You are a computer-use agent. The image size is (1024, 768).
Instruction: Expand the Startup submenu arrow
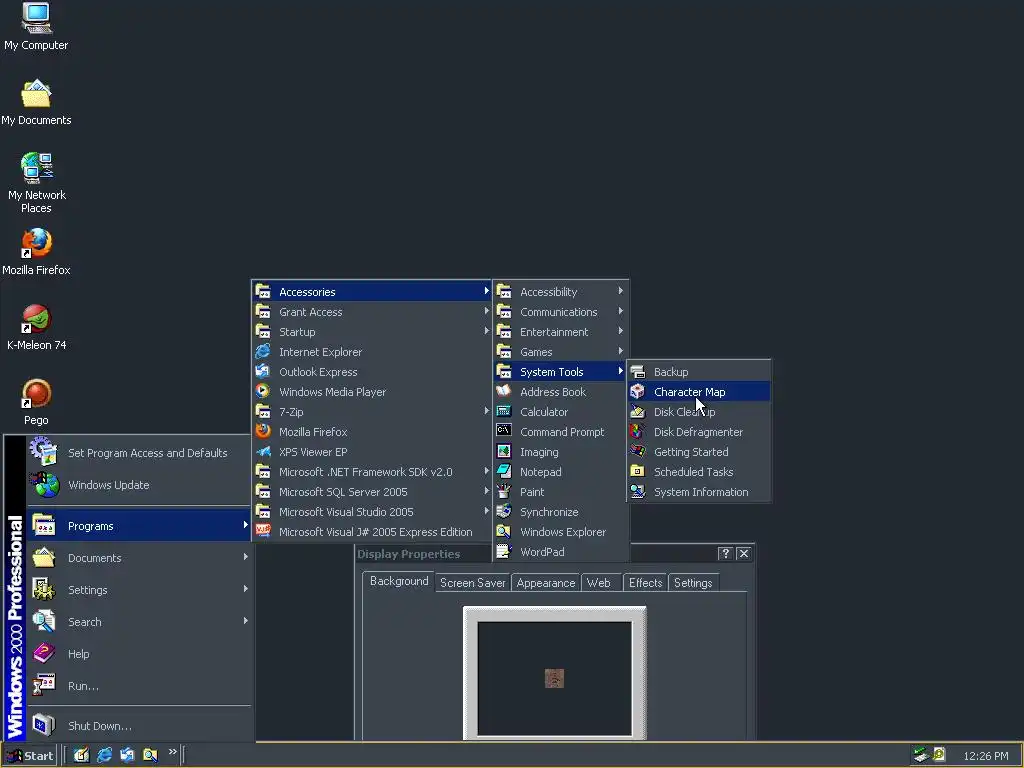[x=487, y=331]
